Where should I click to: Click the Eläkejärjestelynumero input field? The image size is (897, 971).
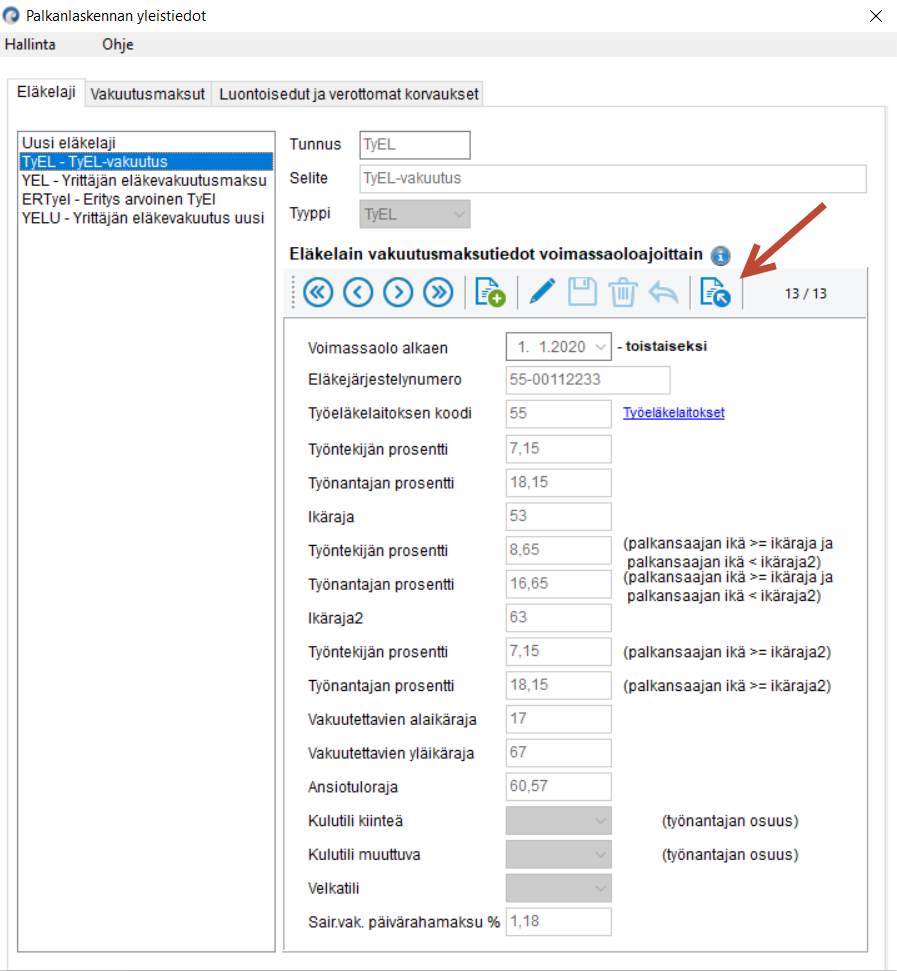(587, 380)
